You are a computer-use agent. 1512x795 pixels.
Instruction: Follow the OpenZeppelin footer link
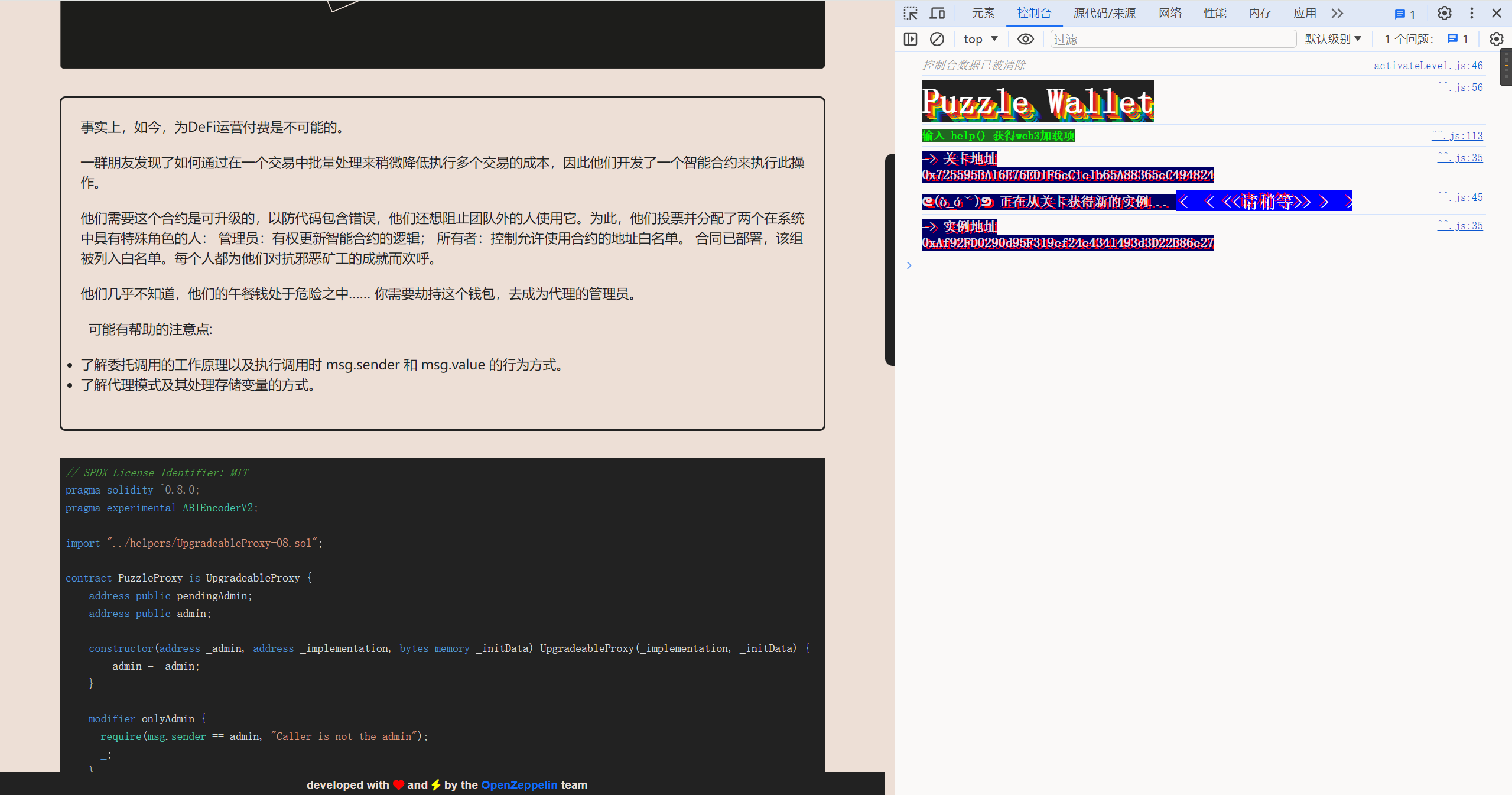(x=519, y=785)
